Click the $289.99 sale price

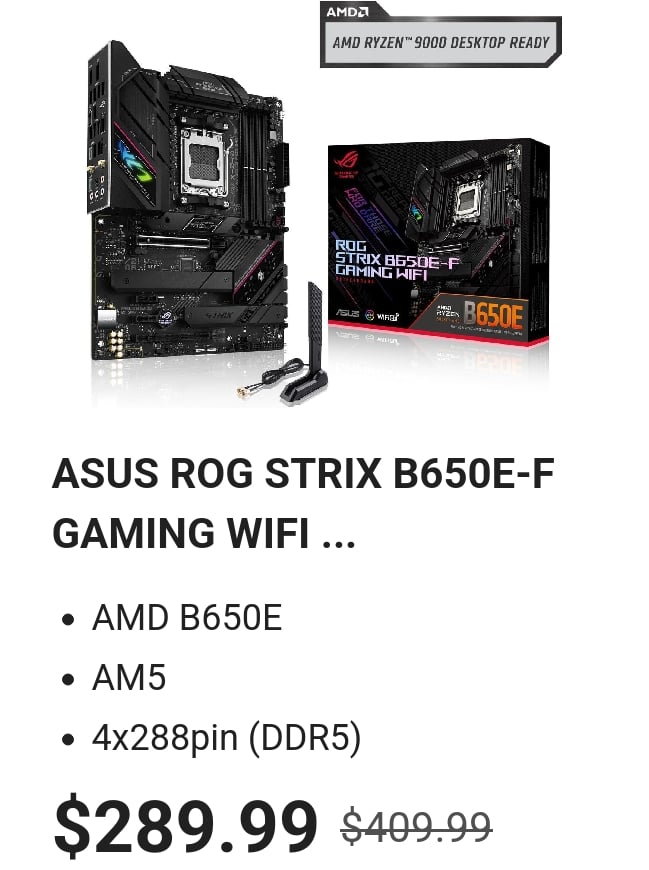point(185,825)
